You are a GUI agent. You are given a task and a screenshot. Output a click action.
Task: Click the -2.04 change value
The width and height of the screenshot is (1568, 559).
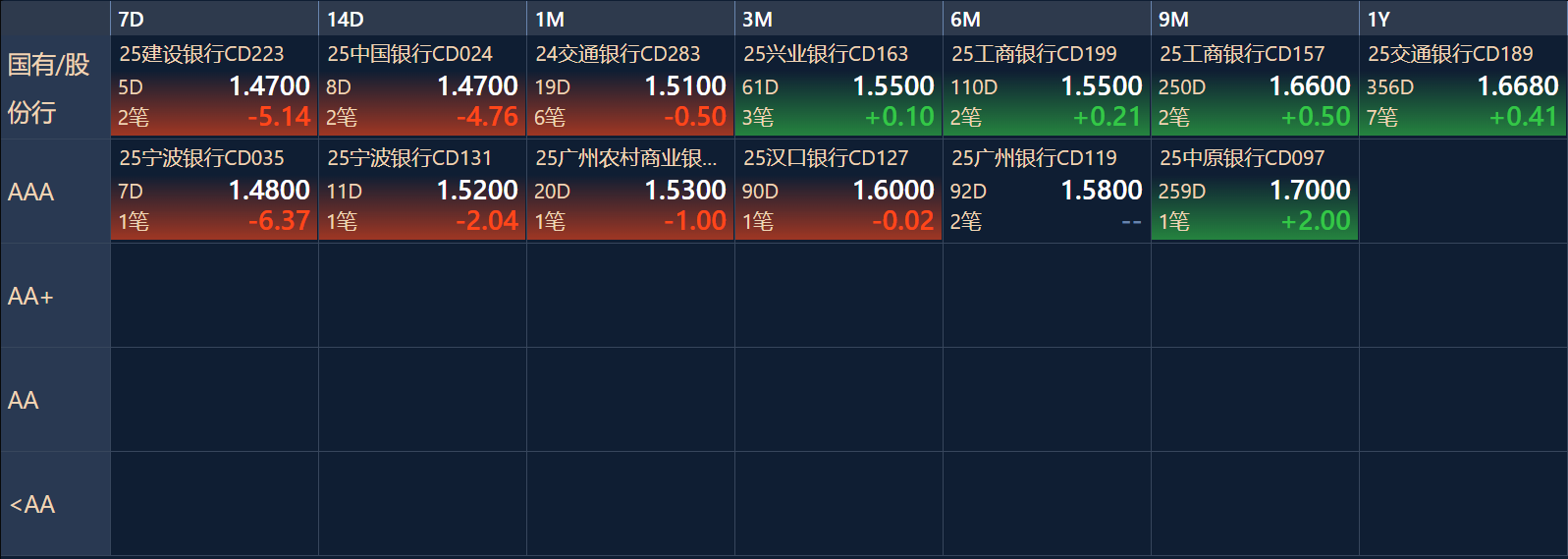[487, 221]
